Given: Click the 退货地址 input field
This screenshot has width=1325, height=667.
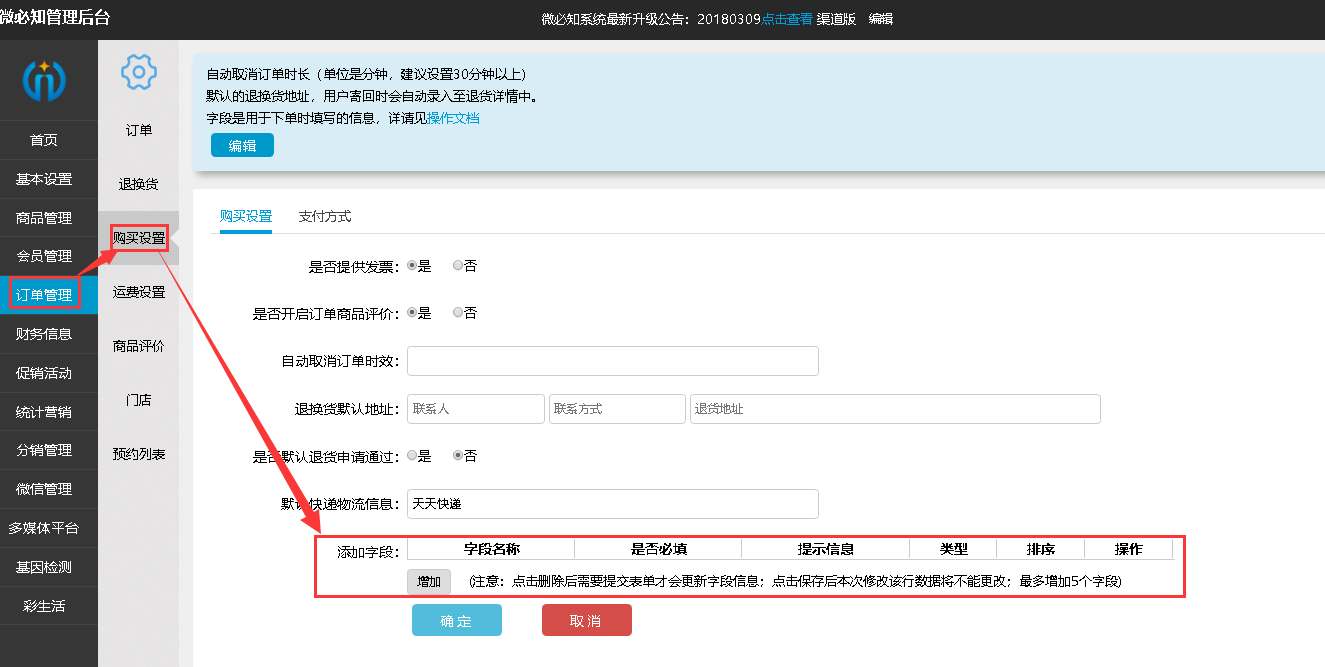Looking at the screenshot, I should 894,409.
